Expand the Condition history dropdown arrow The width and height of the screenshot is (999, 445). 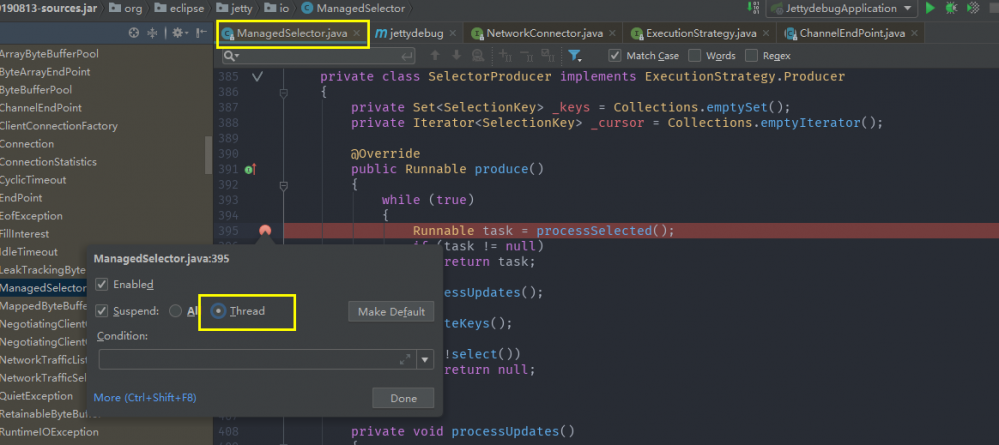pyautogui.click(x=425, y=359)
